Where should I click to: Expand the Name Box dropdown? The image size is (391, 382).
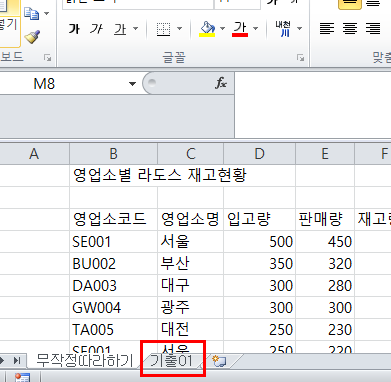click(x=132, y=84)
